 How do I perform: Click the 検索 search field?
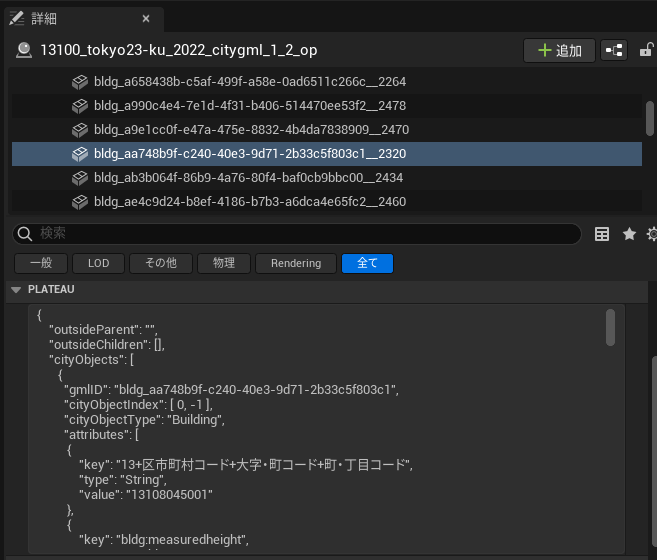(300, 234)
